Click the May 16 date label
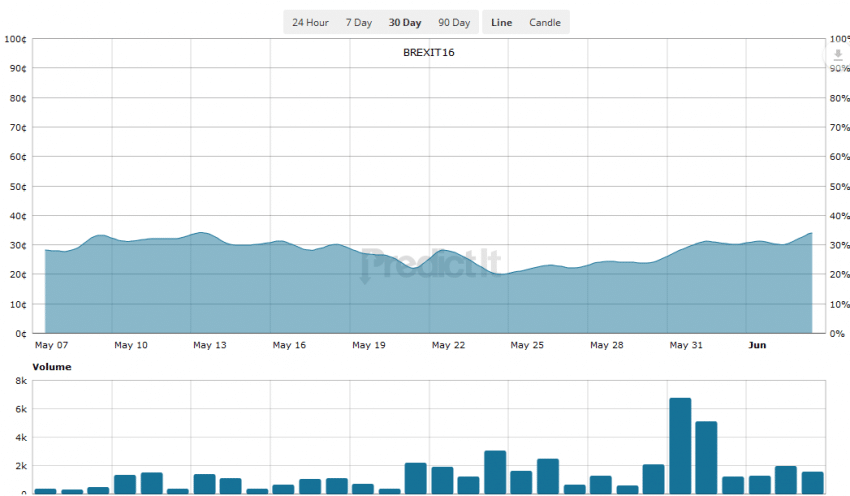 (x=289, y=345)
